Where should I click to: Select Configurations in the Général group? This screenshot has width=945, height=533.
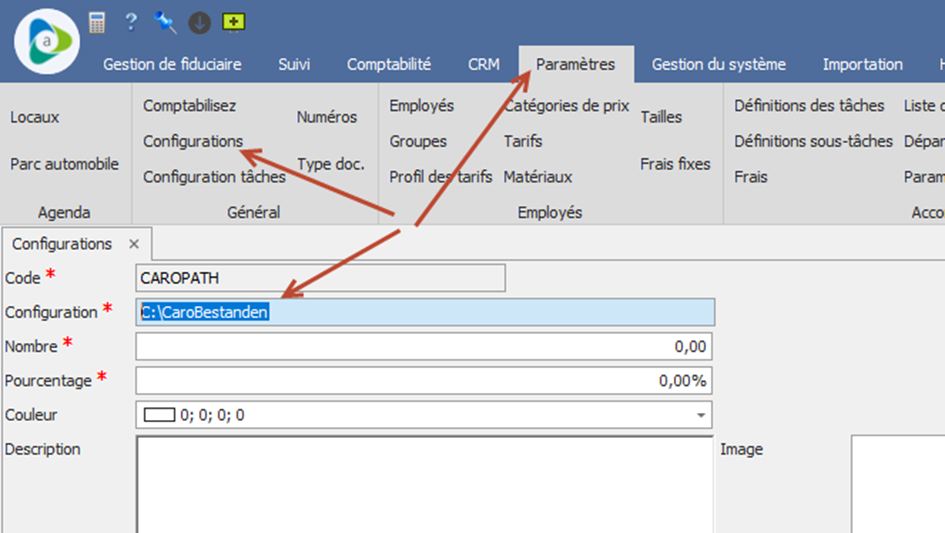click(x=193, y=141)
